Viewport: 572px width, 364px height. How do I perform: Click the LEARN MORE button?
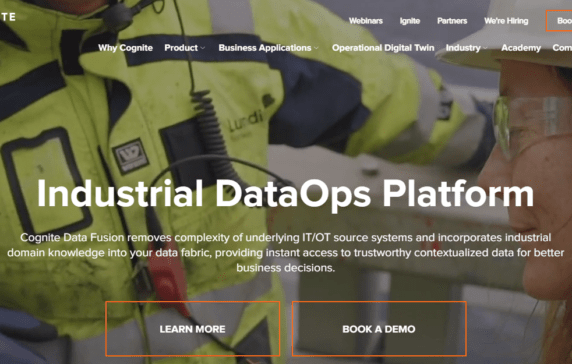[193, 329]
